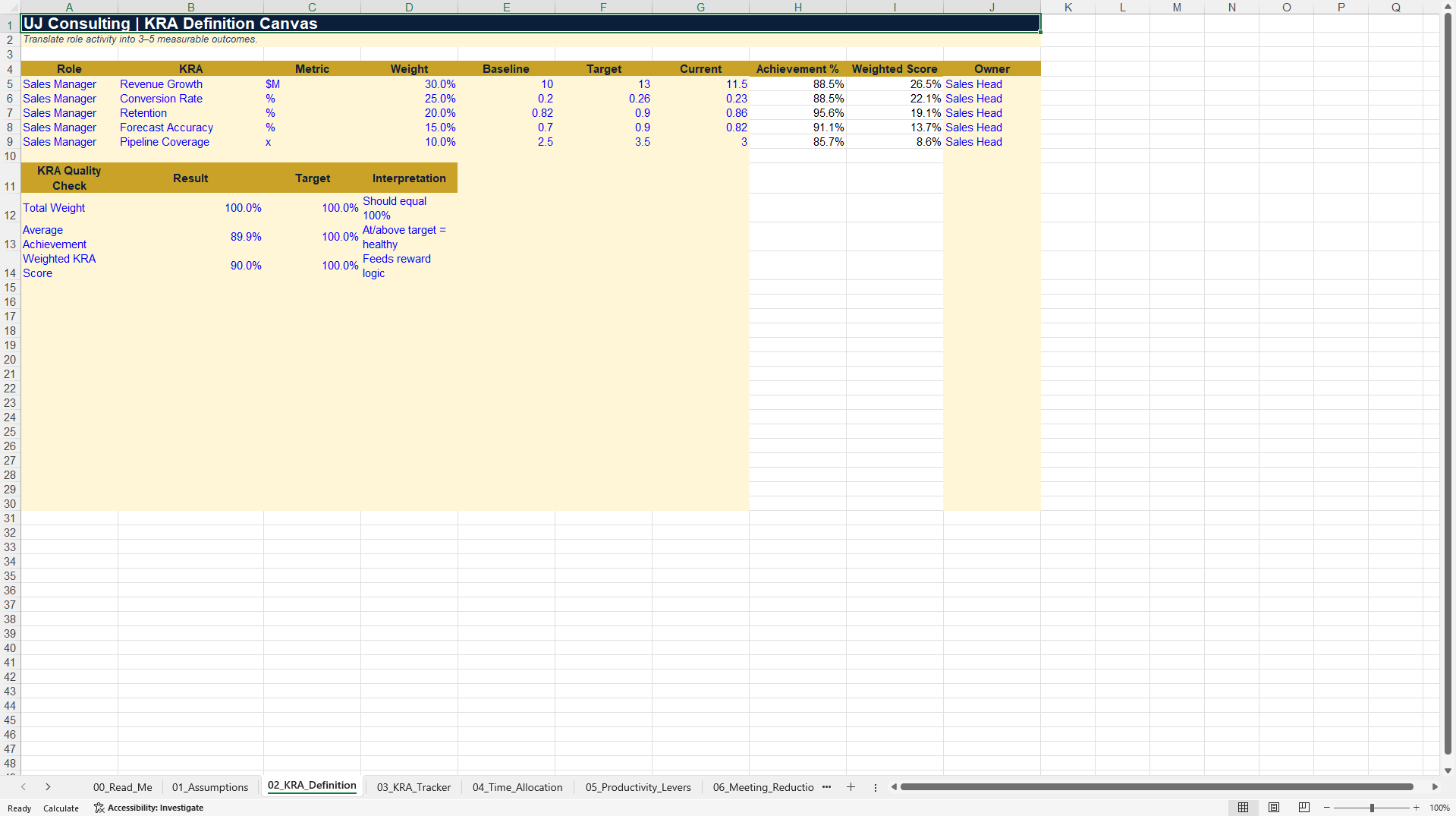Select row 30 header

tap(10, 504)
